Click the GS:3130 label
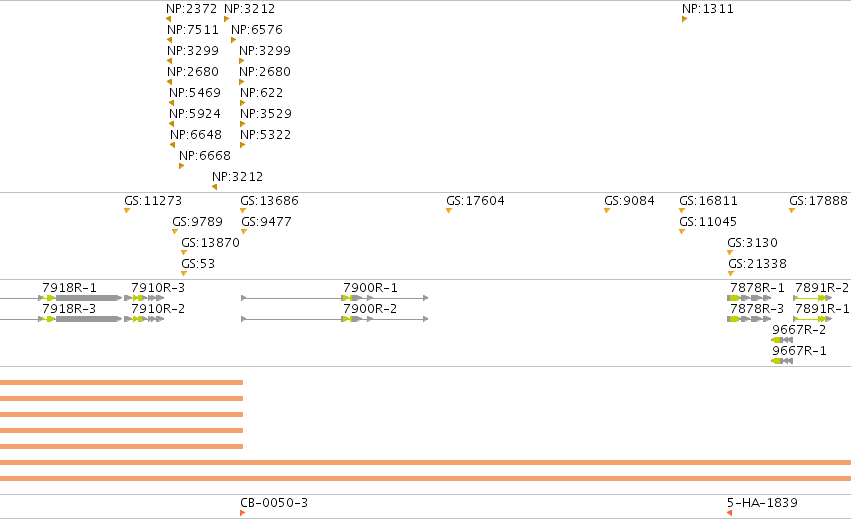The width and height of the screenshot is (851, 519). click(x=753, y=243)
